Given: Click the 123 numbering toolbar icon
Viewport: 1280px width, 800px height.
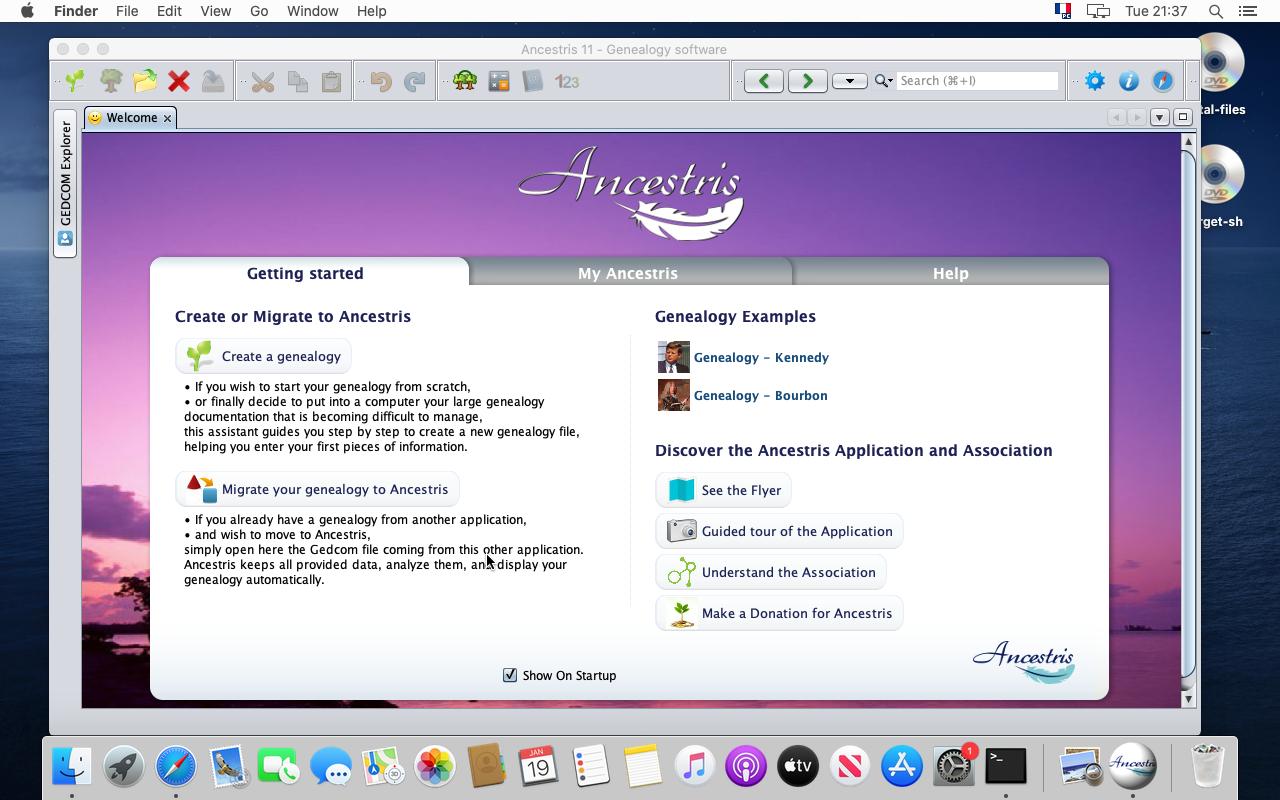Looking at the screenshot, I should pyautogui.click(x=567, y=82).
